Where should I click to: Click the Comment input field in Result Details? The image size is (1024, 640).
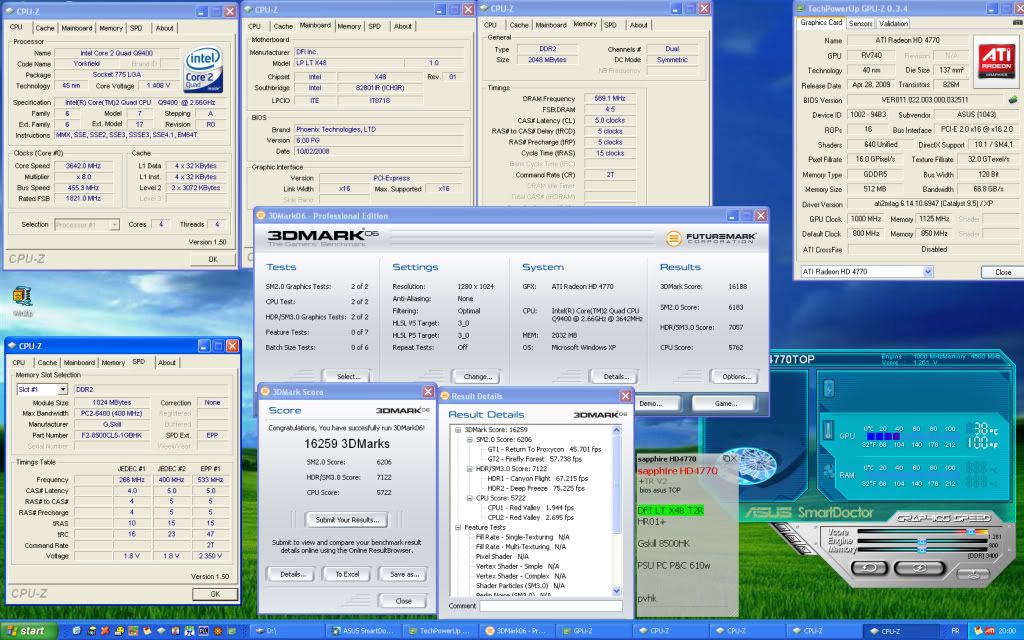tap(550, 605)
